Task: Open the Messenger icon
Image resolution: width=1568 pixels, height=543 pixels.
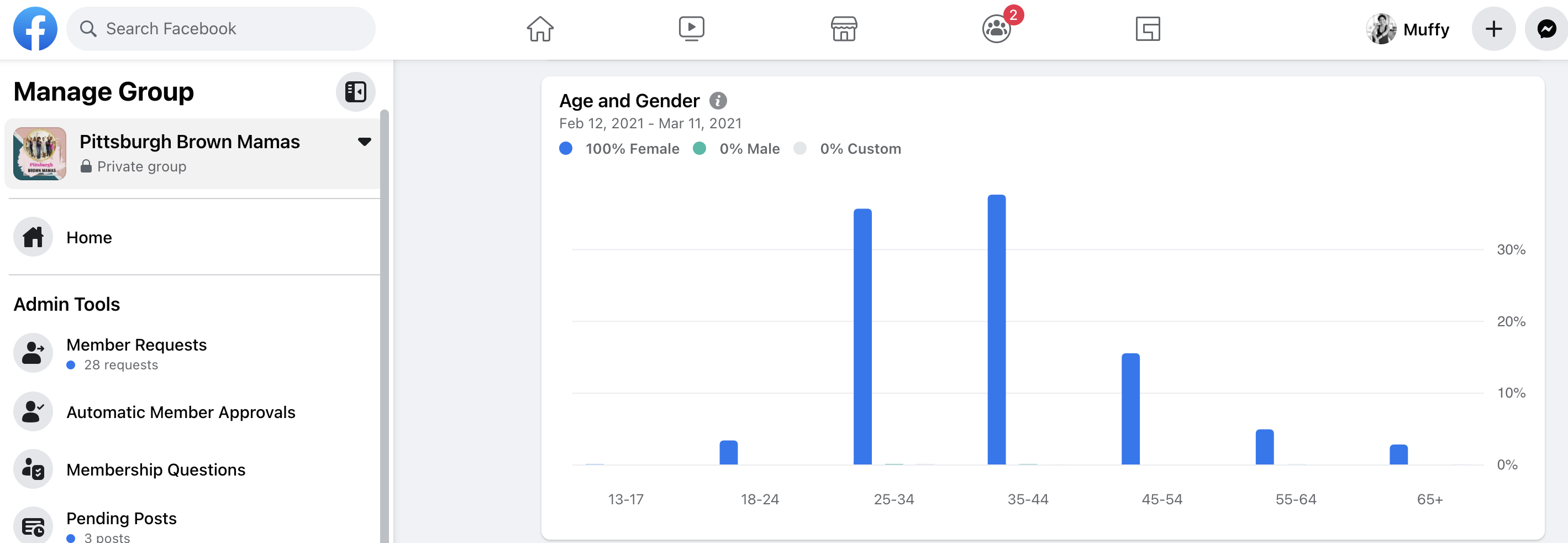Action: click(x=1546, y=29)
